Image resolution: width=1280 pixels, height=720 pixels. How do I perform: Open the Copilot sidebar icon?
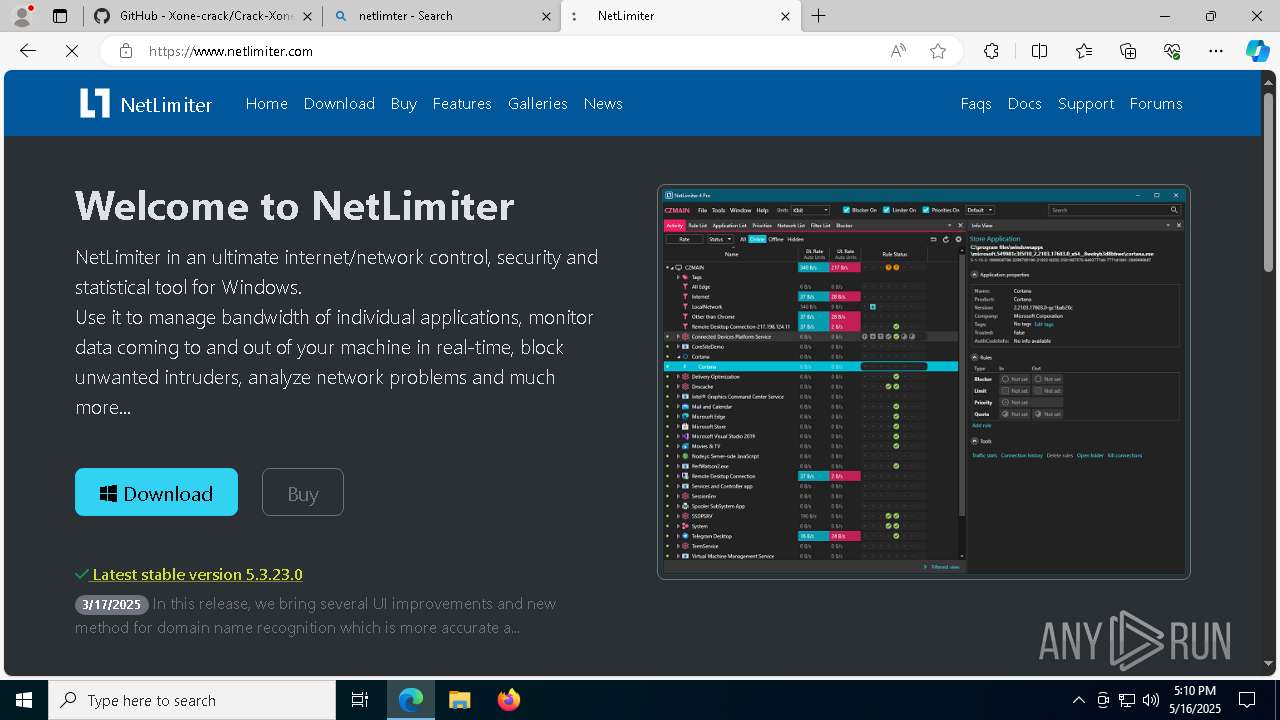(1257, 51)
